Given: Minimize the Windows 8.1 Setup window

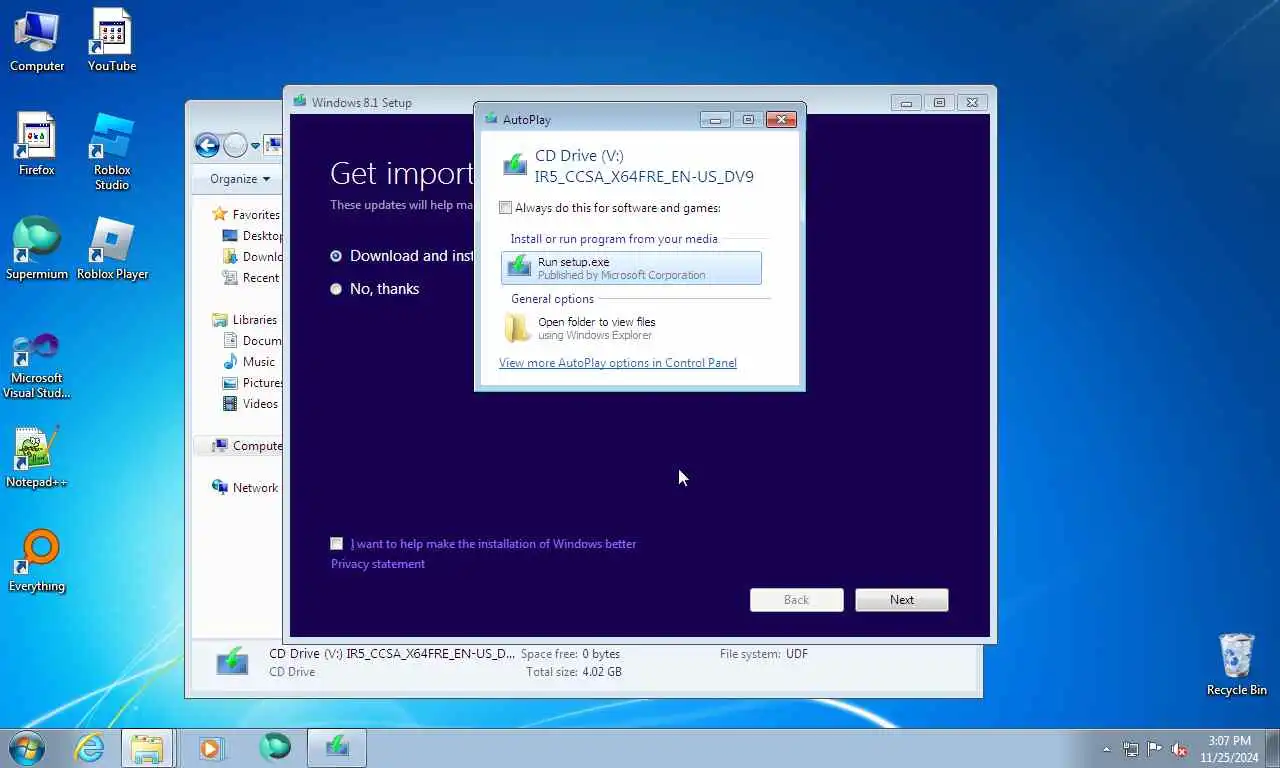Looking at the screenshot, I should point(906,102).
